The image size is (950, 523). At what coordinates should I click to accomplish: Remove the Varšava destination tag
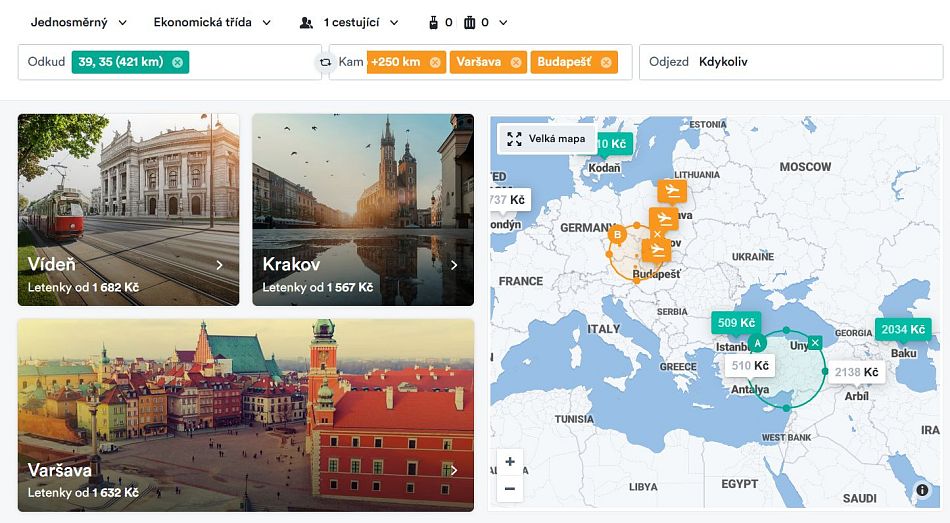516,62
